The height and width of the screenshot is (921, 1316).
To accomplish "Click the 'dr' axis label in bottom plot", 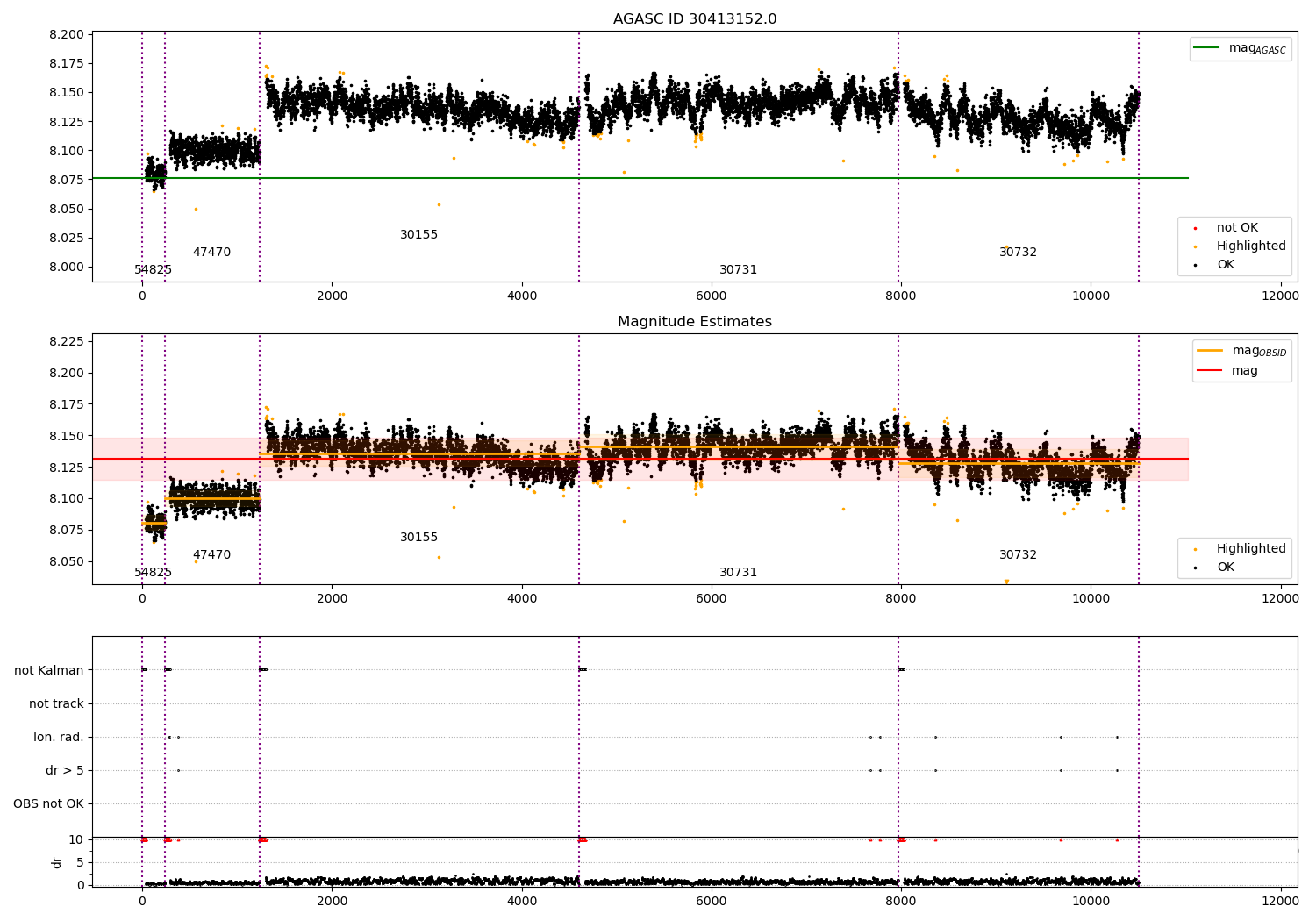I will tap(57, 862).
